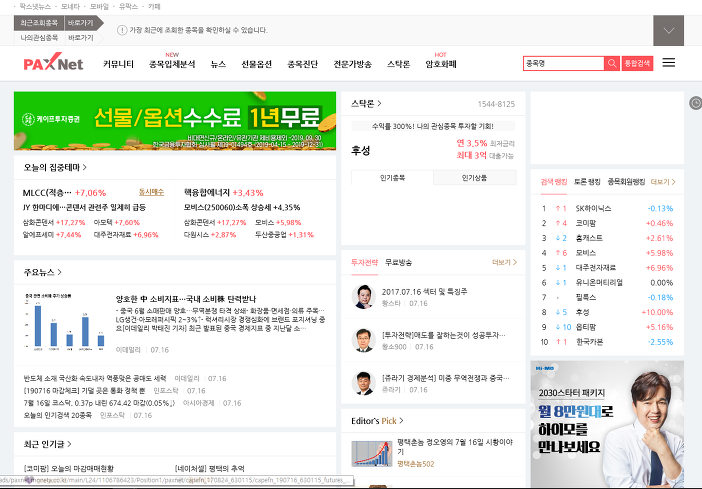Screen dimensions: 702x489
Task: Open the 양호한 中 소비지표 news headline
Action: [x=186, y=299]
